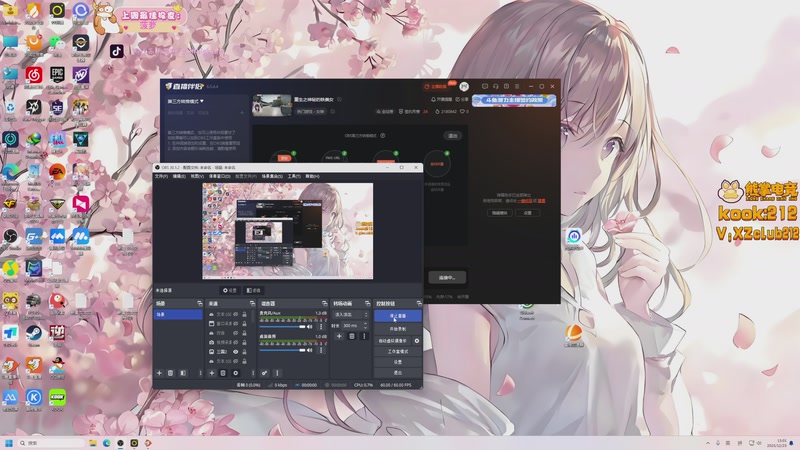This screenshot has height=450, width=800.
Task: Open the 视图(V) menu in OBS
Action: (x=197, y=177)
